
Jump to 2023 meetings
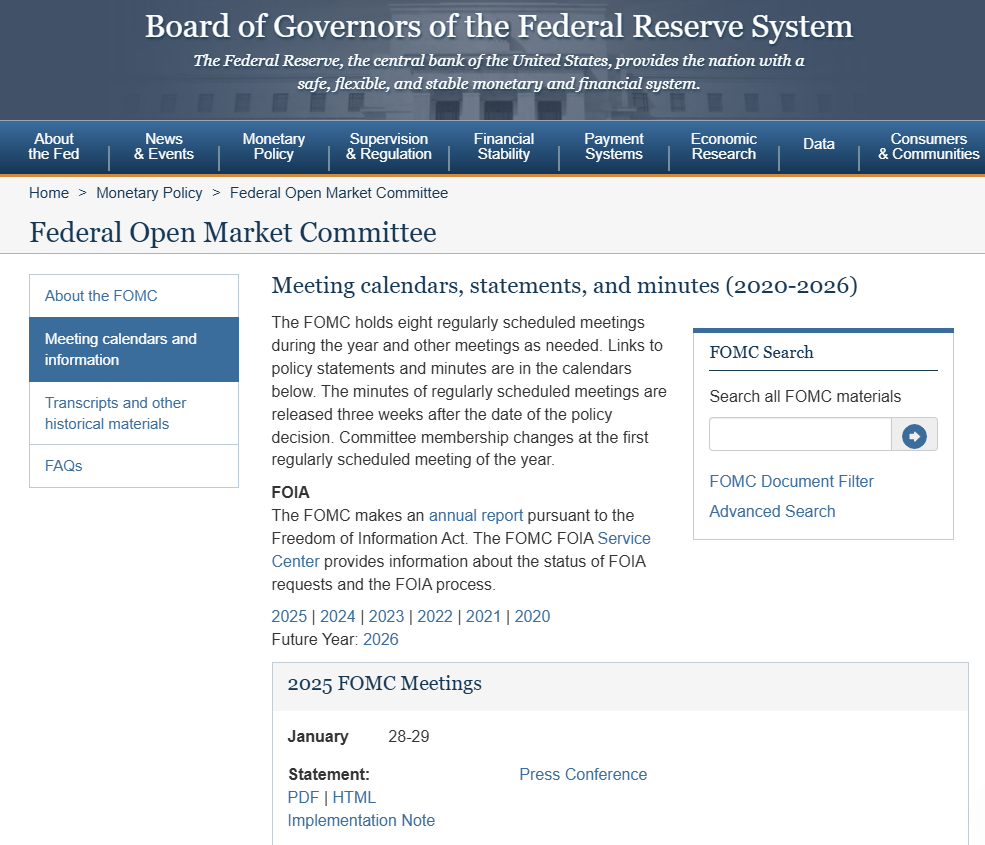[x=386, y=616]
